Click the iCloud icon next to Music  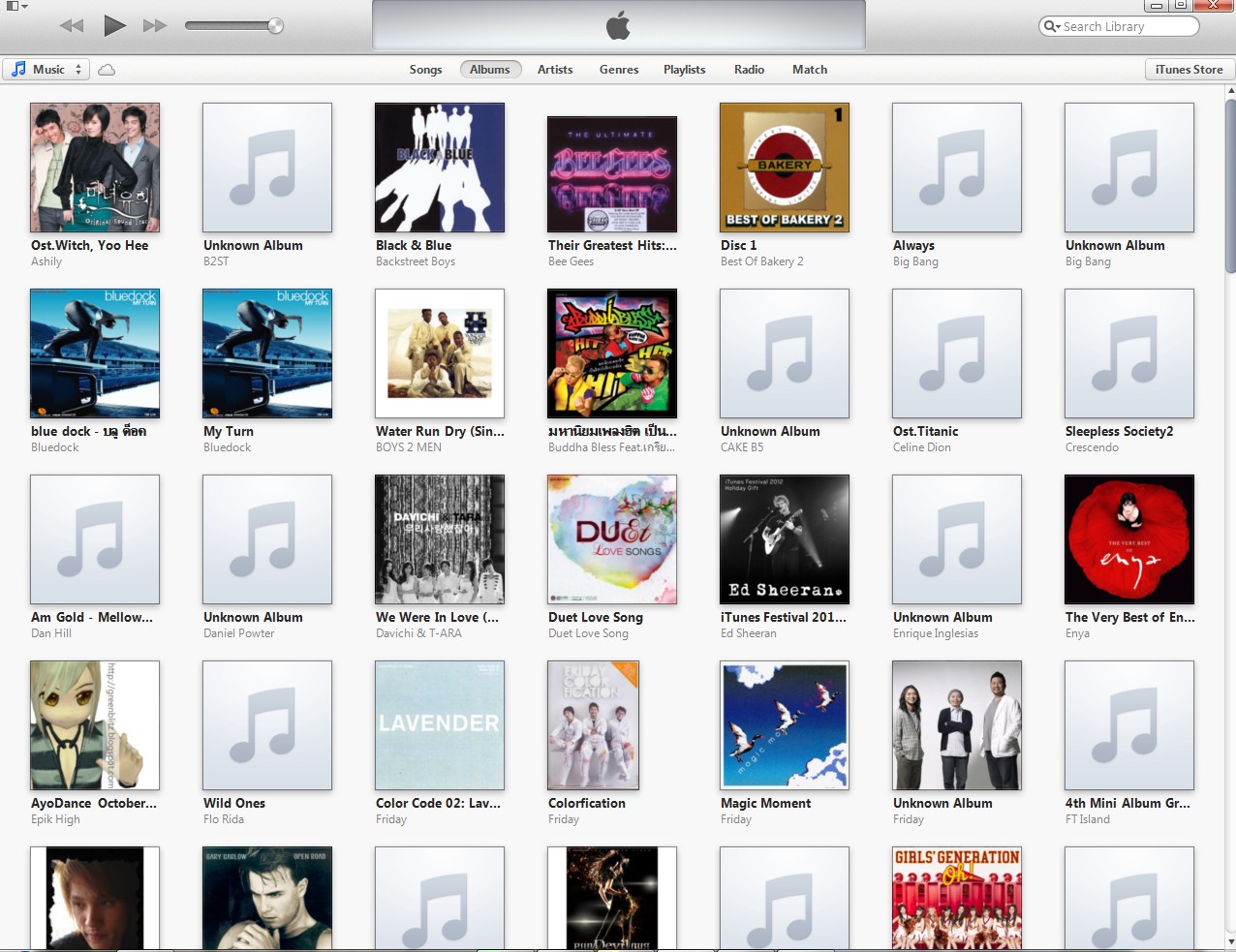107,70
